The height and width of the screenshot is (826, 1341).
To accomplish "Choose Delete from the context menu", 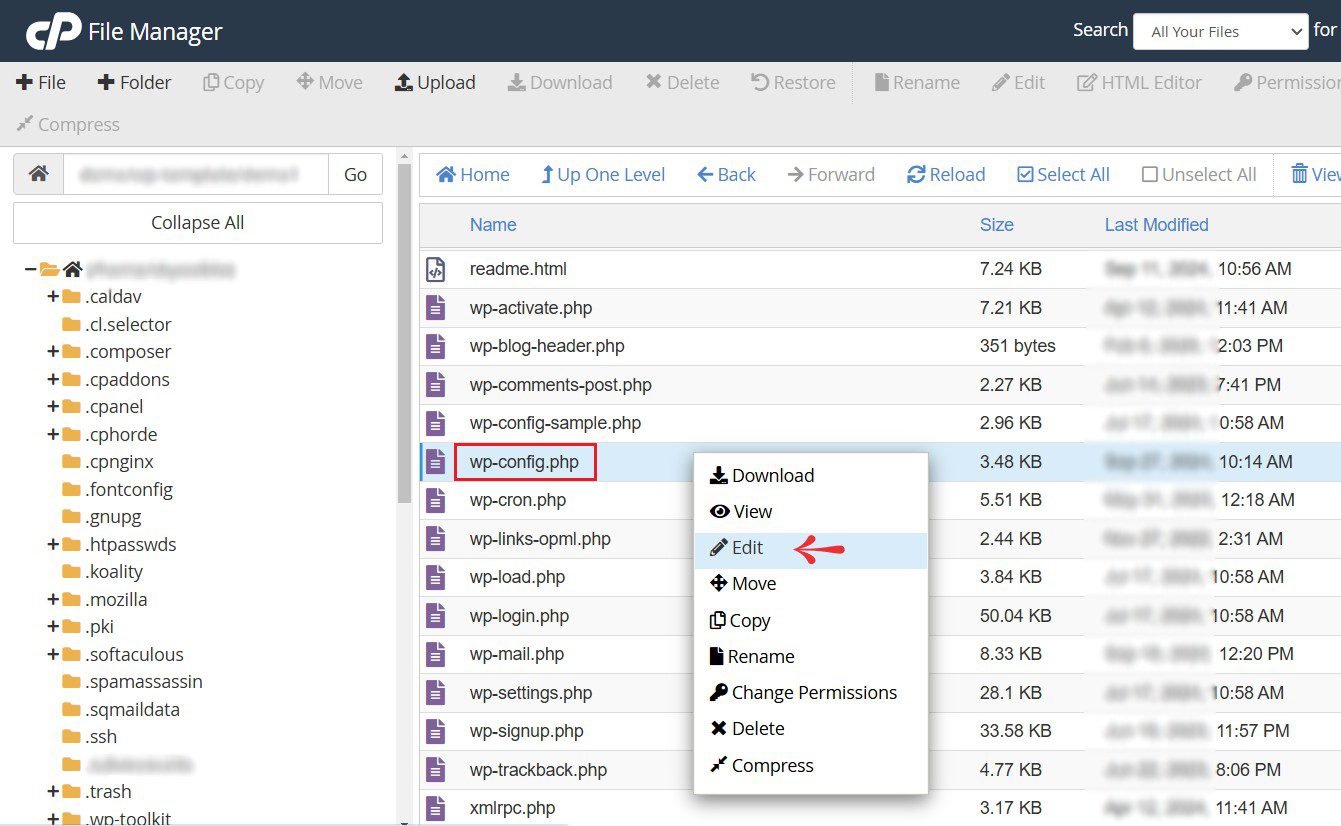I will pyautogui.click(x=811, y=729).
